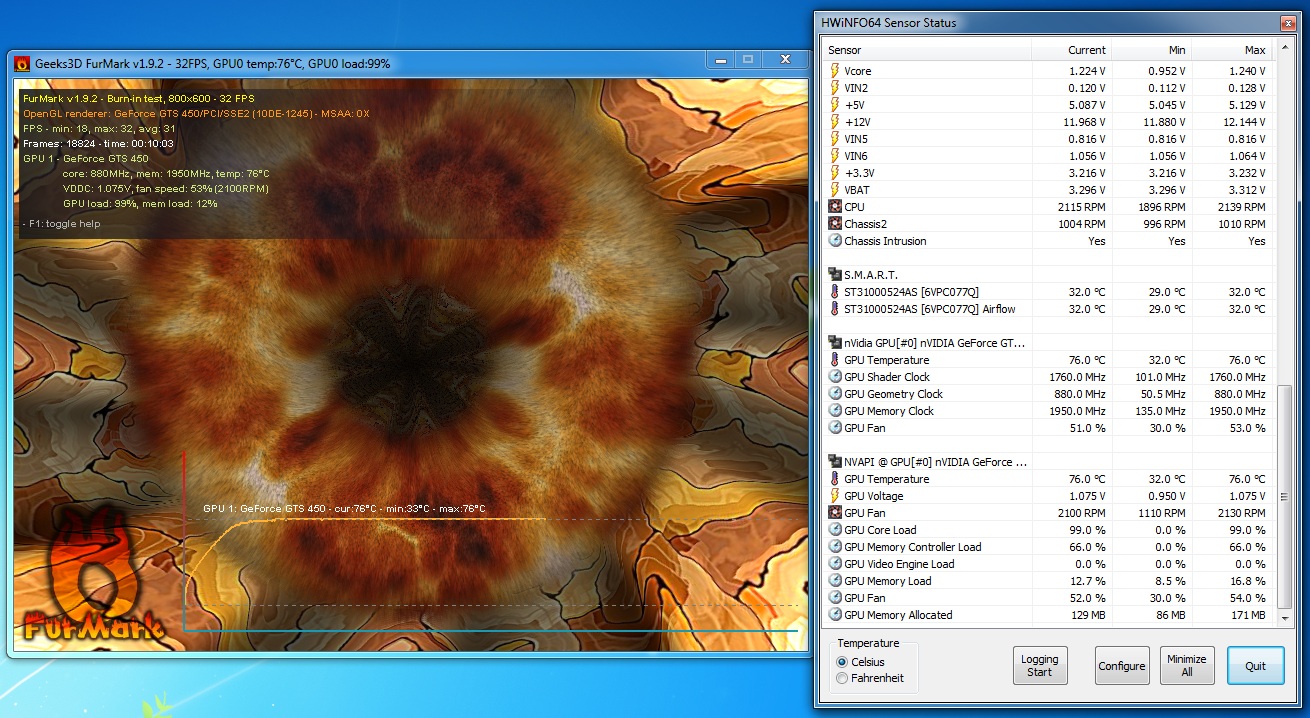The height and width of the screenshot is (718, 1310).
Task: Select the VIN5 voltage icon
Action: point(835,139)
